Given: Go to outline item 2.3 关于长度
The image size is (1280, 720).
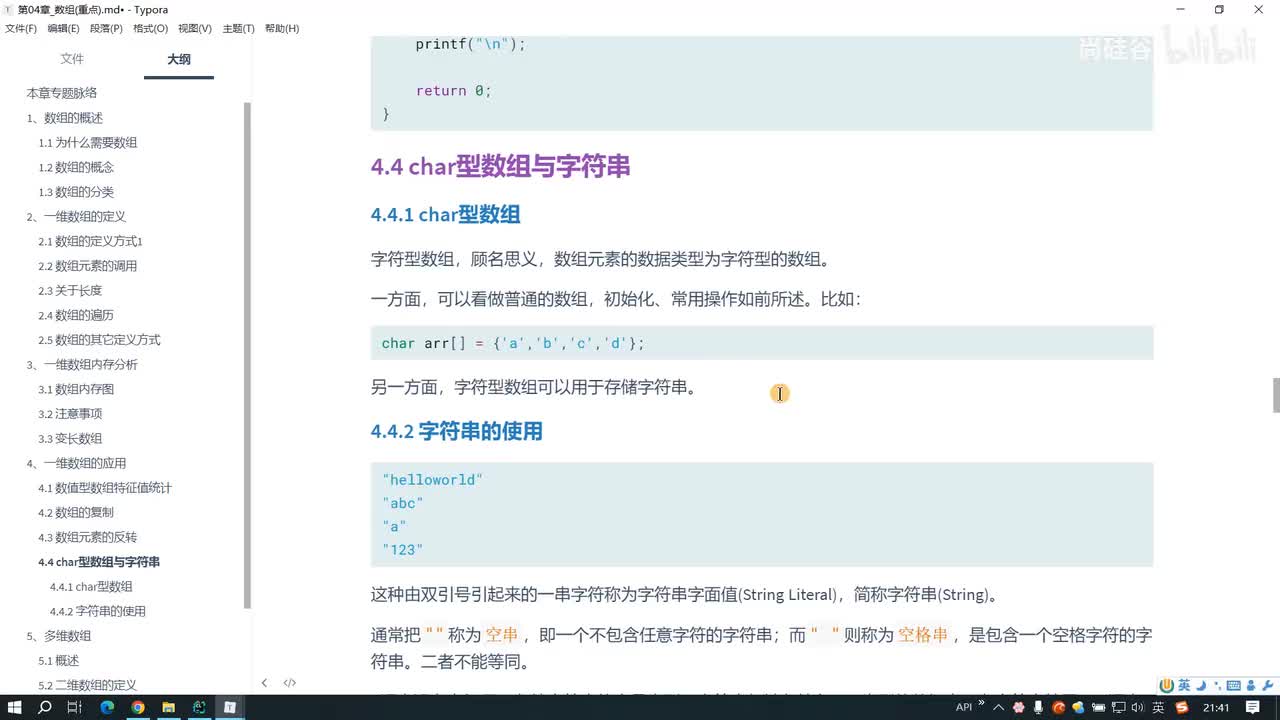Looking at the screenshot, I should 70,290.
